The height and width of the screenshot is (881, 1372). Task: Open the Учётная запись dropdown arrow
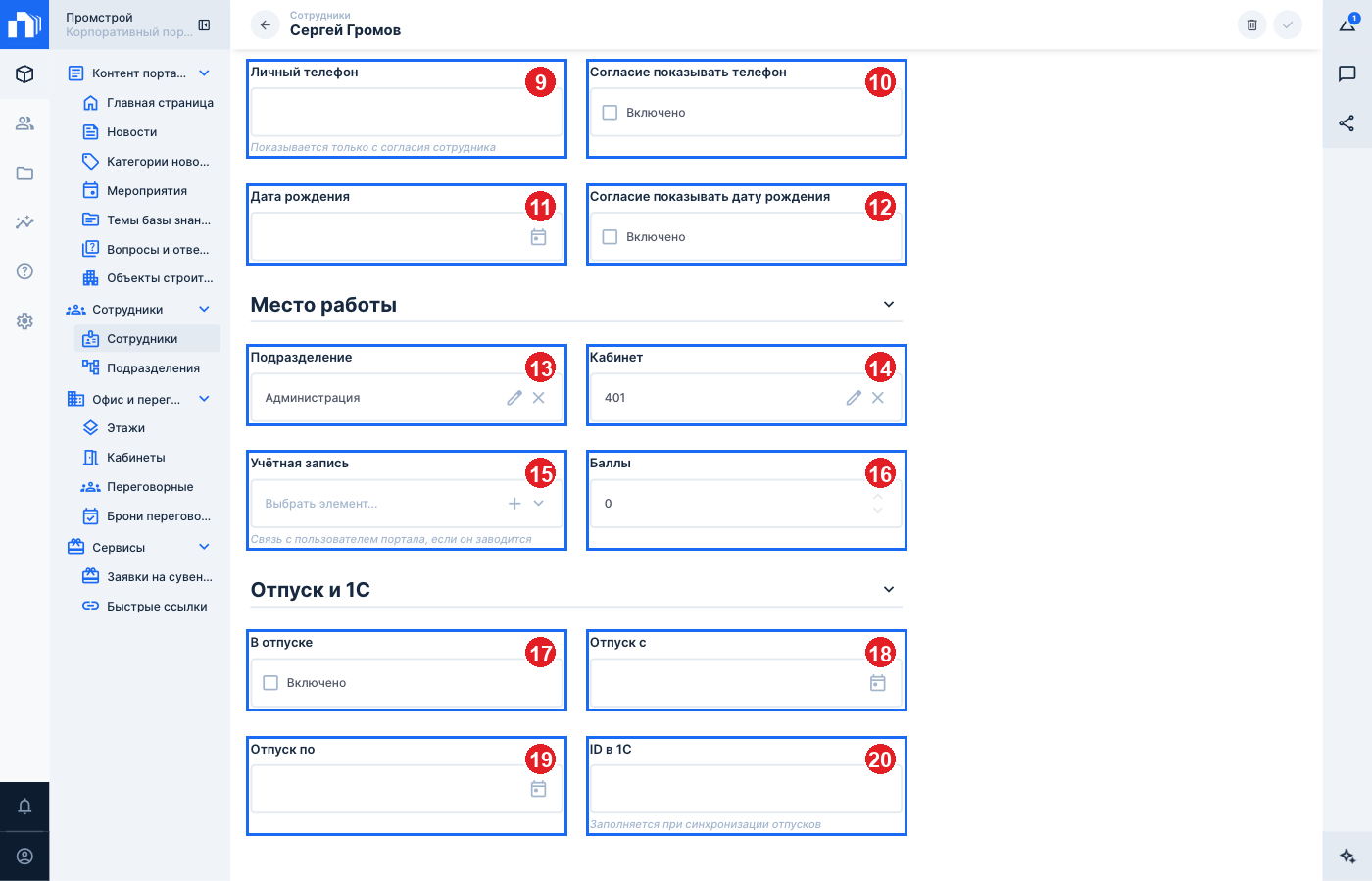point(538,504)
